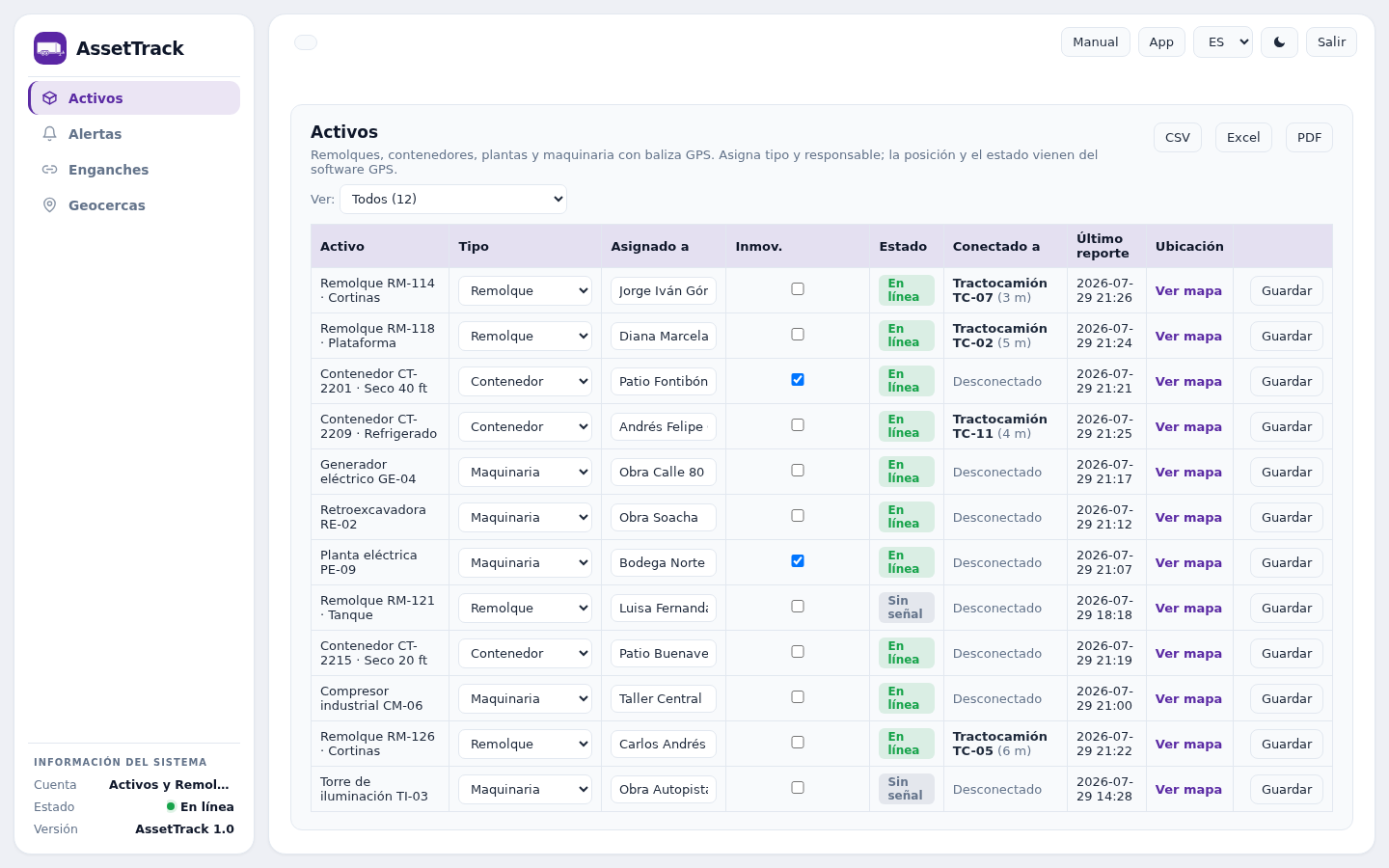
Task: Click the small pill toggle in top bar
Action: pos(306,42)
